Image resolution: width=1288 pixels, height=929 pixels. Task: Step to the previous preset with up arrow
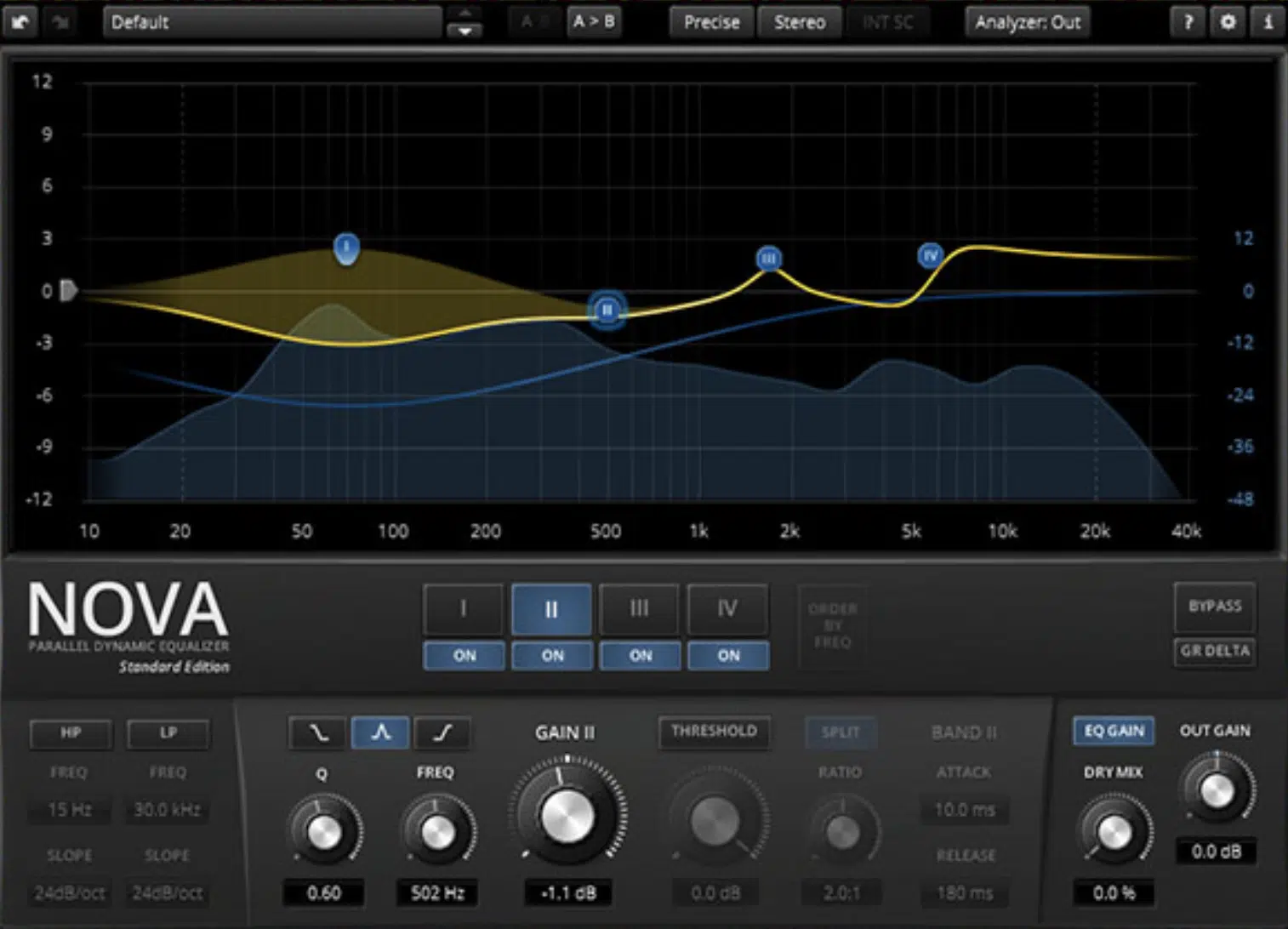(464, 13)
